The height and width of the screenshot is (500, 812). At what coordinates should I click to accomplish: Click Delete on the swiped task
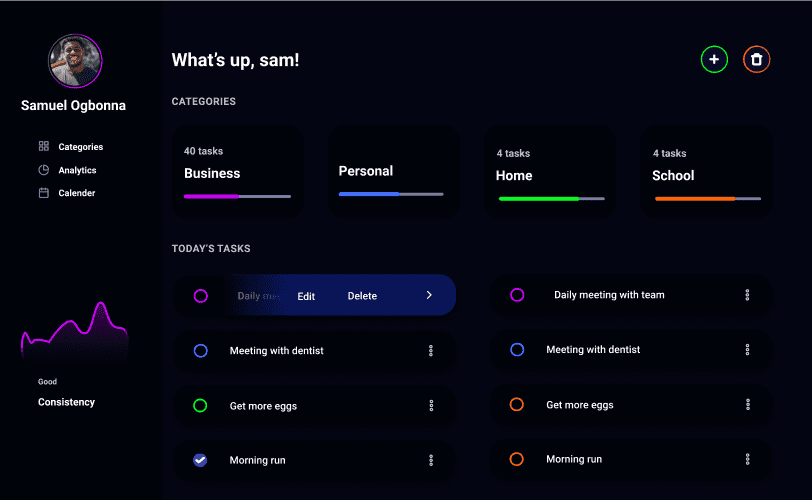tap(362, 296)
